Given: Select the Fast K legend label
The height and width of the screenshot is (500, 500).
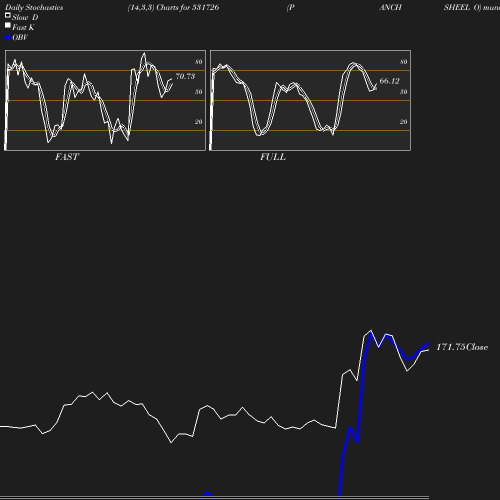Looking at the screenshot, I should point(23,27).
